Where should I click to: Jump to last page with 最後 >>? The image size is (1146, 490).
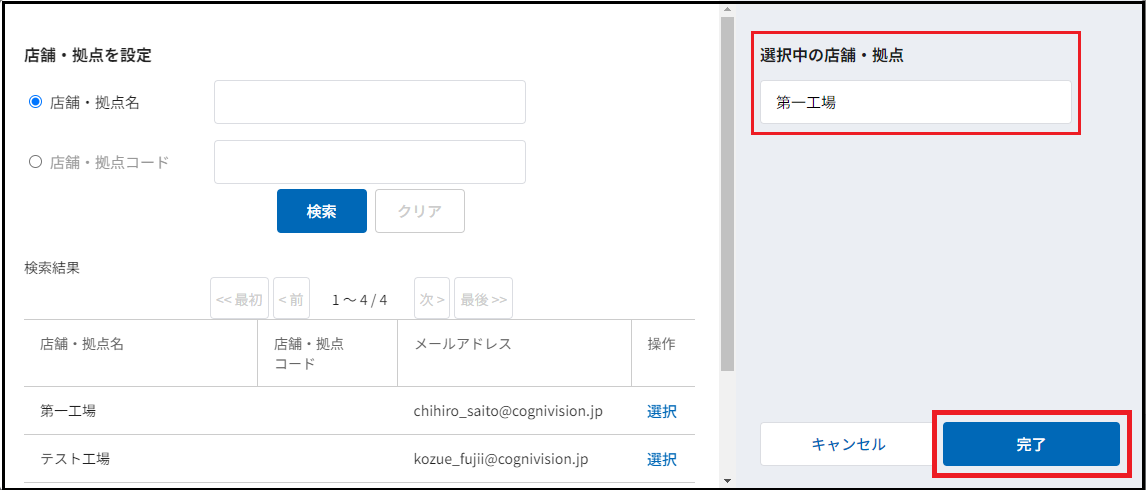[483, 299]
